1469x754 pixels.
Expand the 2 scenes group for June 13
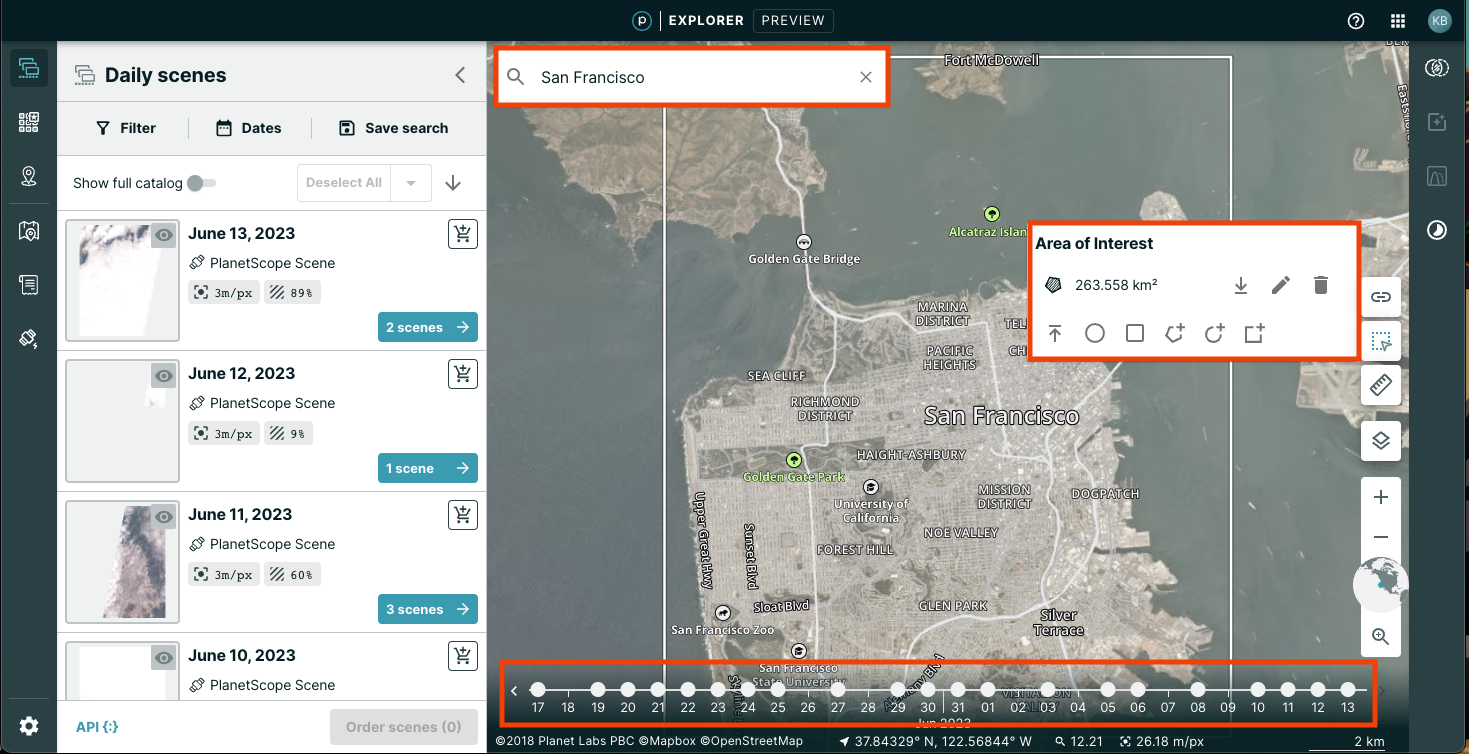(427, 327)
